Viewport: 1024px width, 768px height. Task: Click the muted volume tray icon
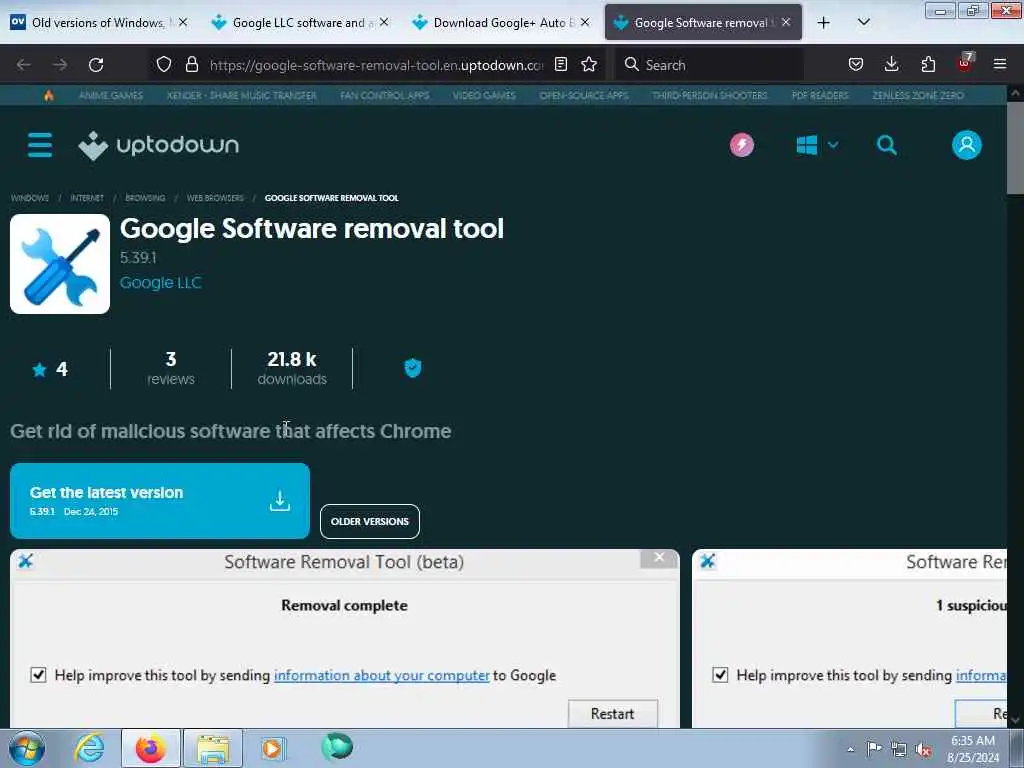[923, 749]
